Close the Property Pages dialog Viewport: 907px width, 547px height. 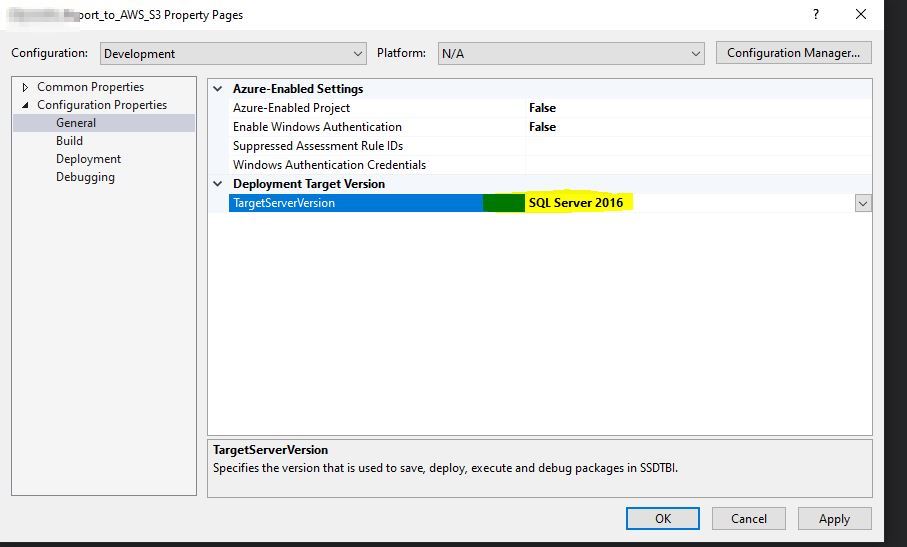pos(861,15)
